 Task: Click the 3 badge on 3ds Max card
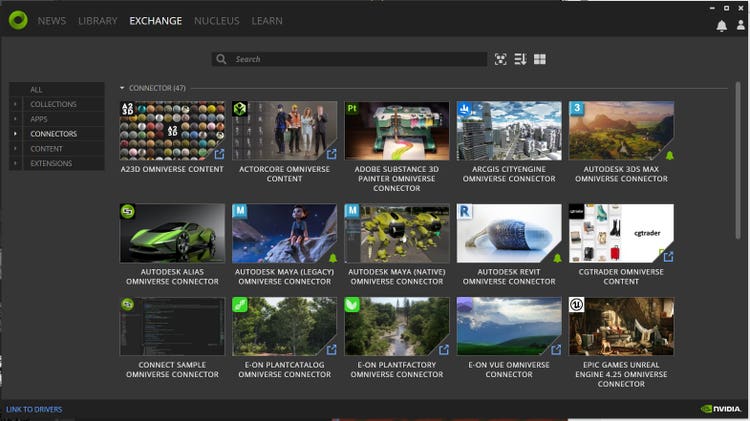click(576, 109)
